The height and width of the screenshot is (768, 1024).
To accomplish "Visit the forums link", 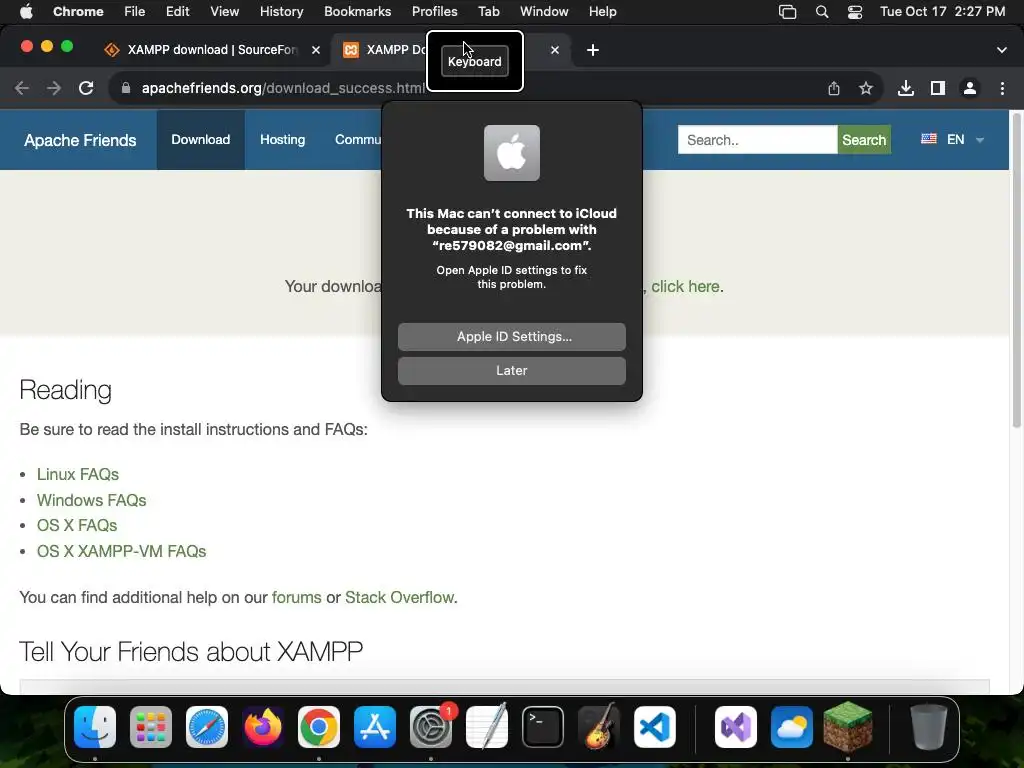I will click(x=296, y=598).
